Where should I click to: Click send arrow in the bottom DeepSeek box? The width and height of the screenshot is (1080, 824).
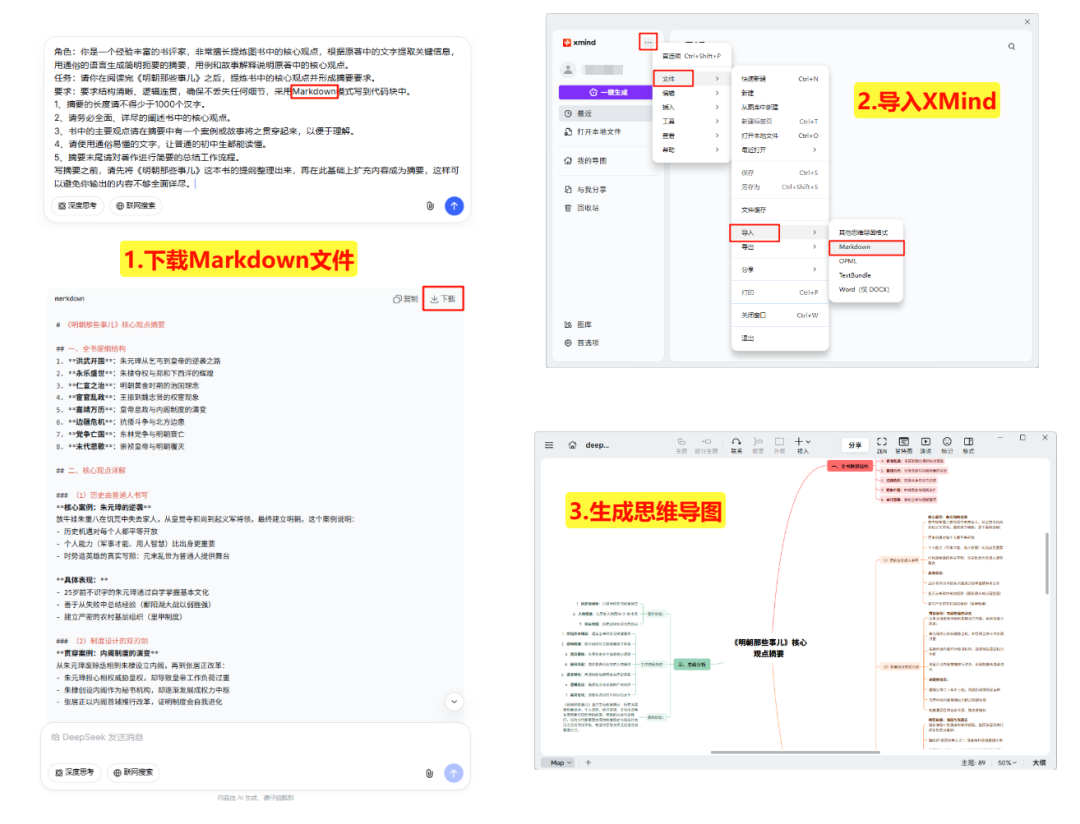point(453,774)
